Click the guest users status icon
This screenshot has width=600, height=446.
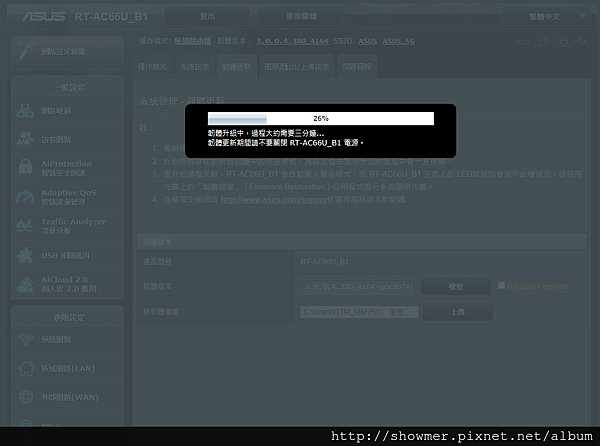tap(544, 41)
